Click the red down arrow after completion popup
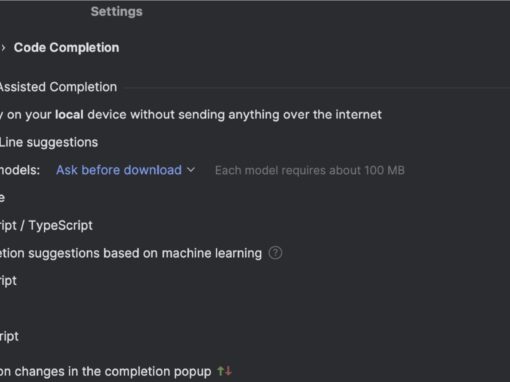The height and width of the screenshot is (382, 510). pyautogui.click(x=228, y=371)
